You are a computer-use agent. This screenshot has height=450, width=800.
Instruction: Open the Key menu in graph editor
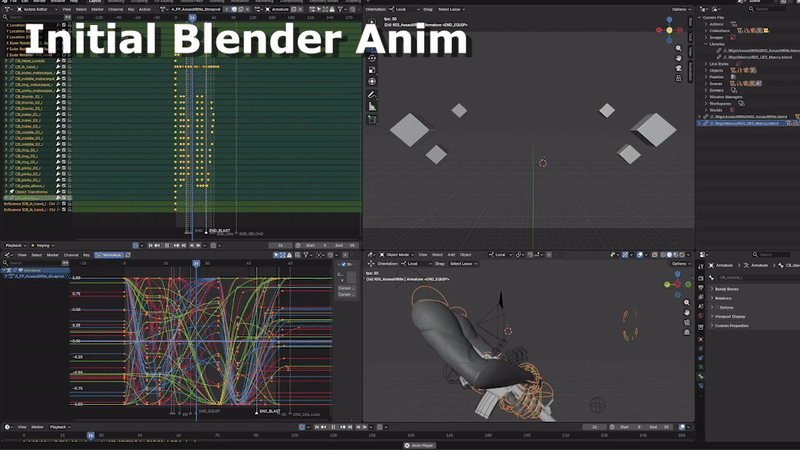point(86,255)
